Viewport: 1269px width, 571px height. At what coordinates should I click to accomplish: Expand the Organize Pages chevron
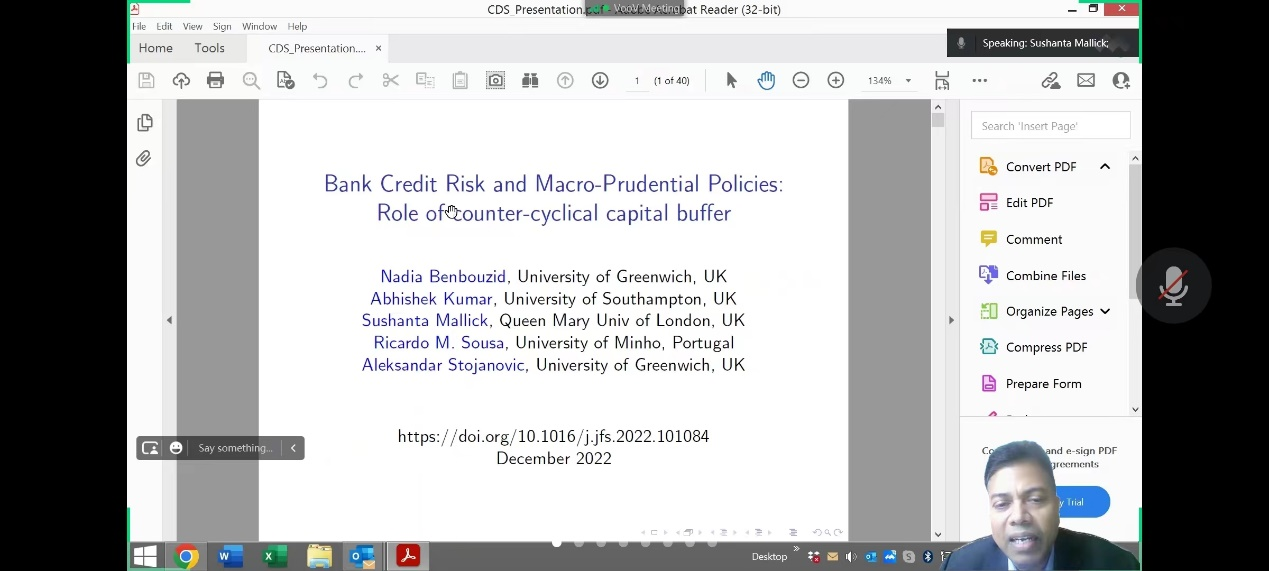[x=1105, y=312]
